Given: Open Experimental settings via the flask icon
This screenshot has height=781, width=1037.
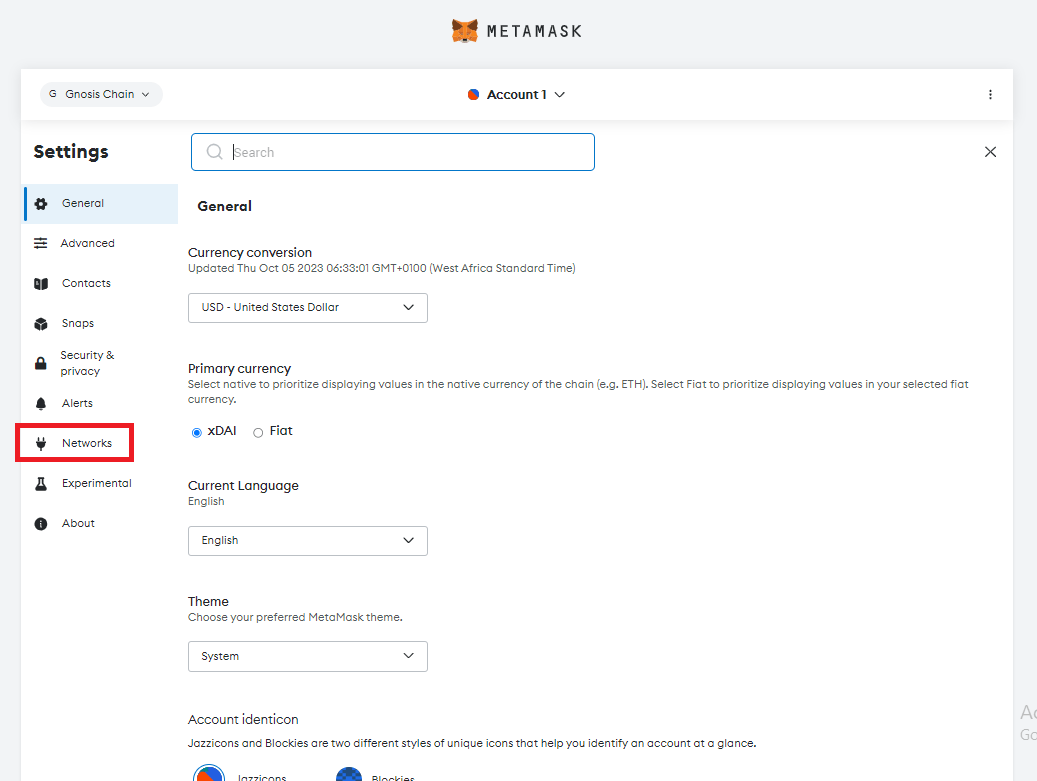Looking at the screenshot, I should 41,483.
